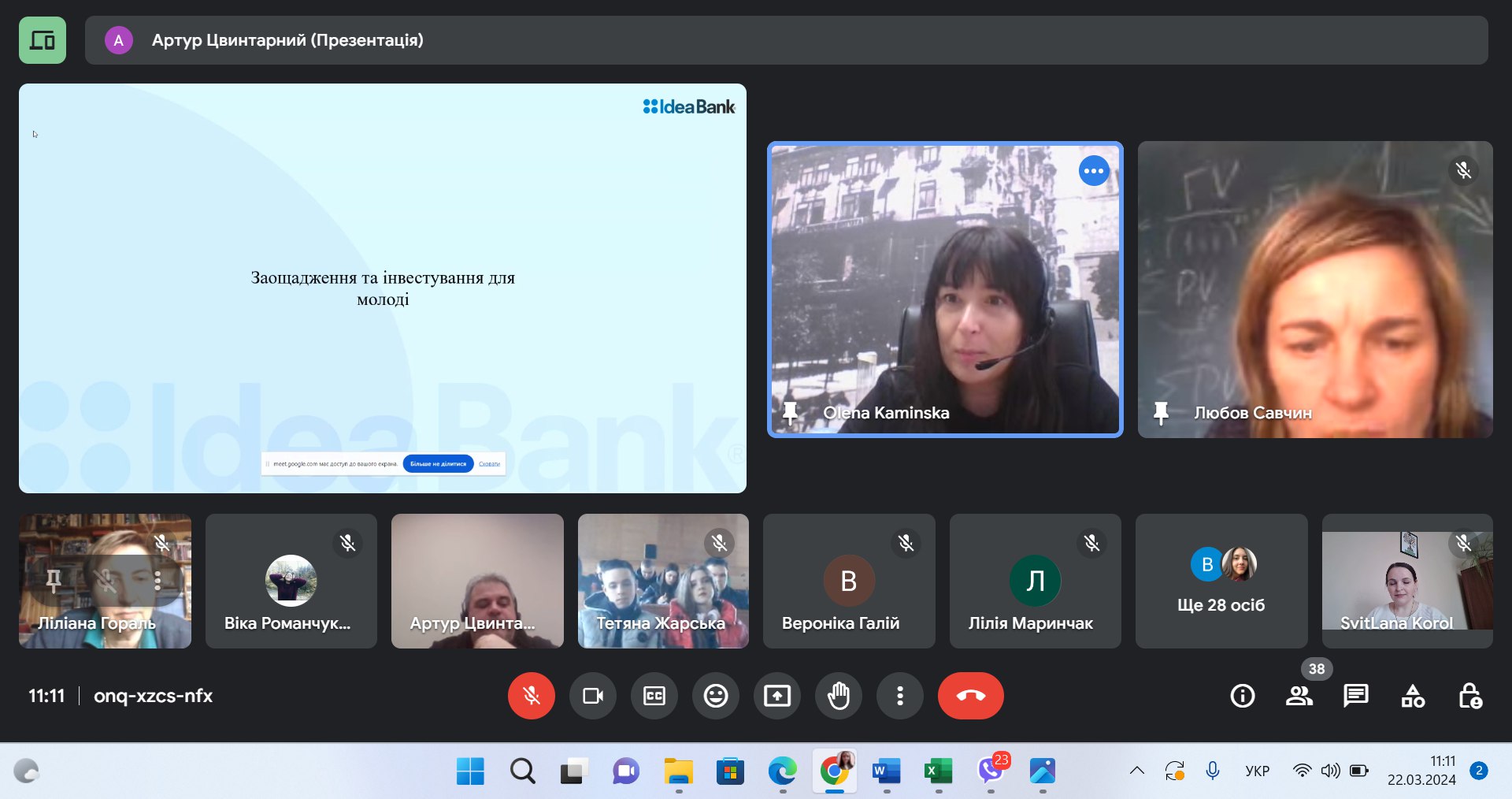
Task: Open more options three-dot menu
Action: [x=899, y=696]
